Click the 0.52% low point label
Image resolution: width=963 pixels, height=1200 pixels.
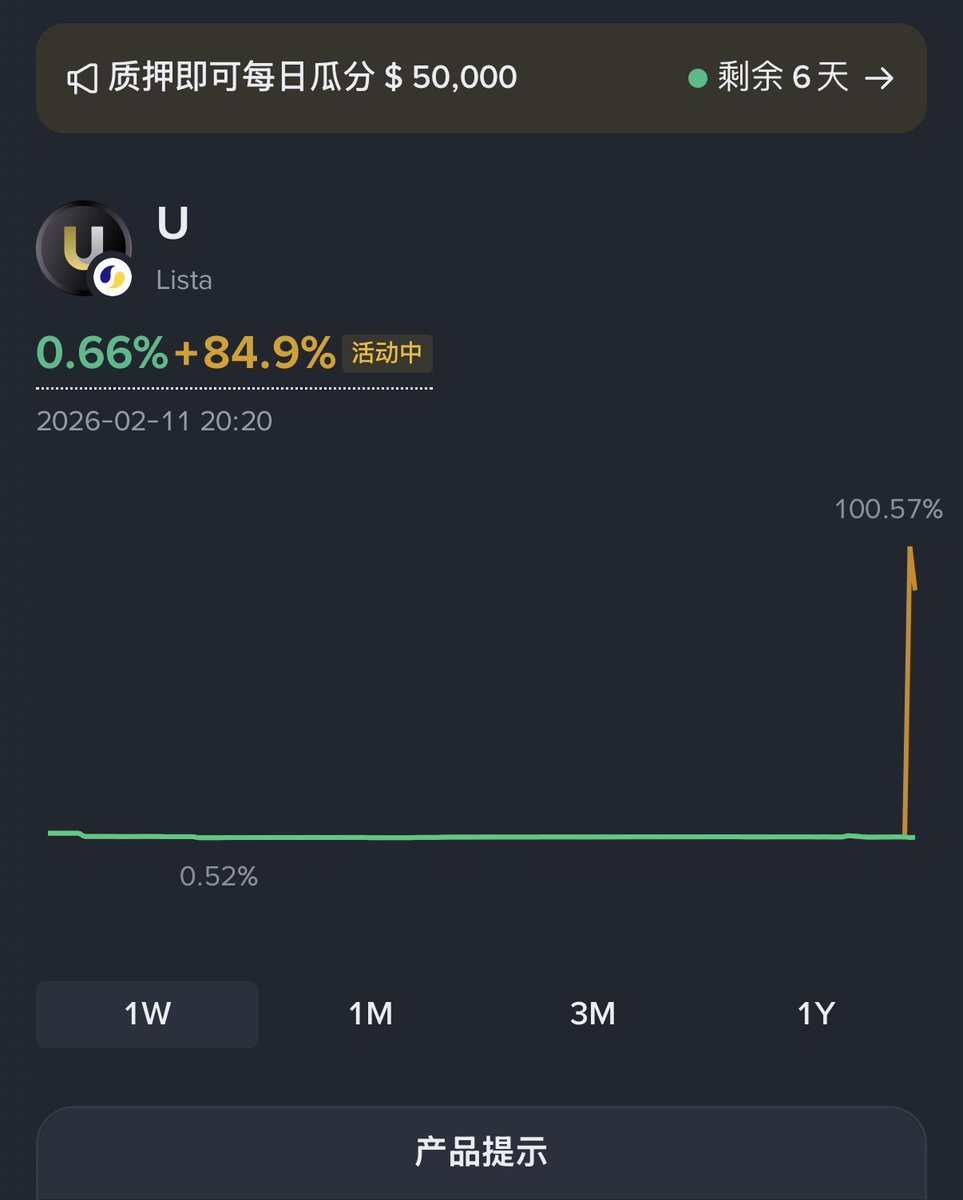(218, 876)
